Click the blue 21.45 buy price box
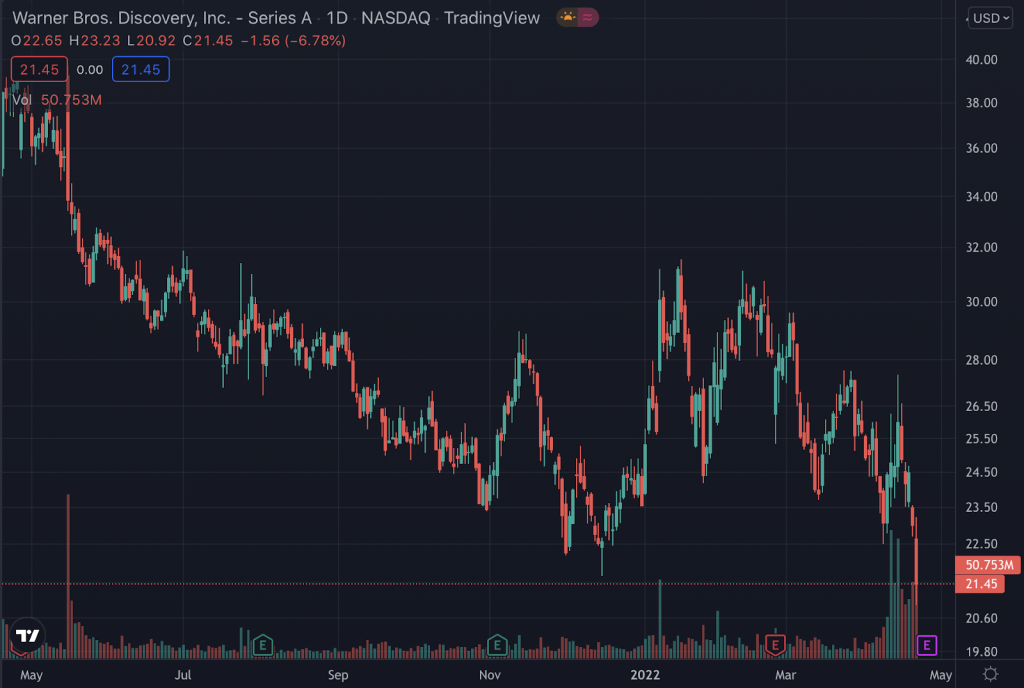Screen dimensions: 1024x688 (140, 70)
